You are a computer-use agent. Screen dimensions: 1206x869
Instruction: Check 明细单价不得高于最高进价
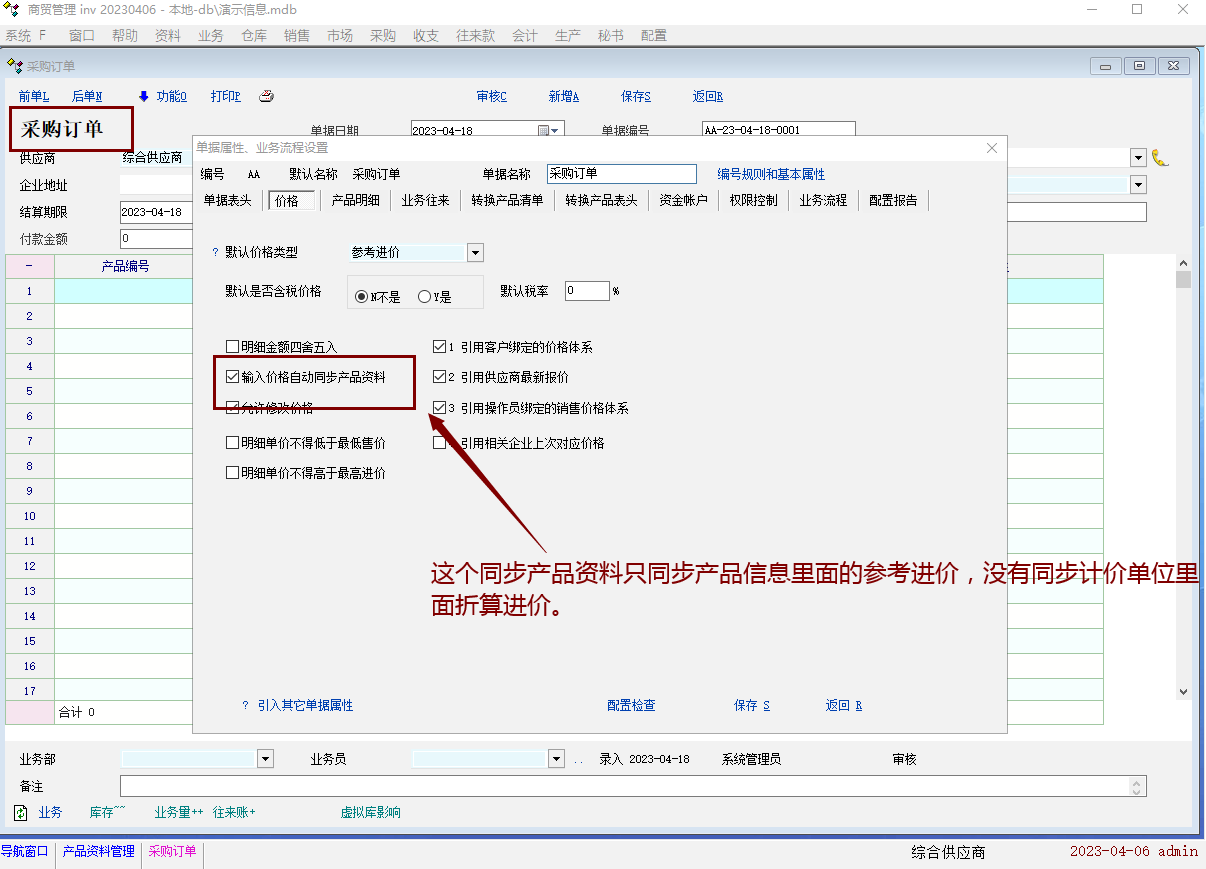tap(233, 473)
